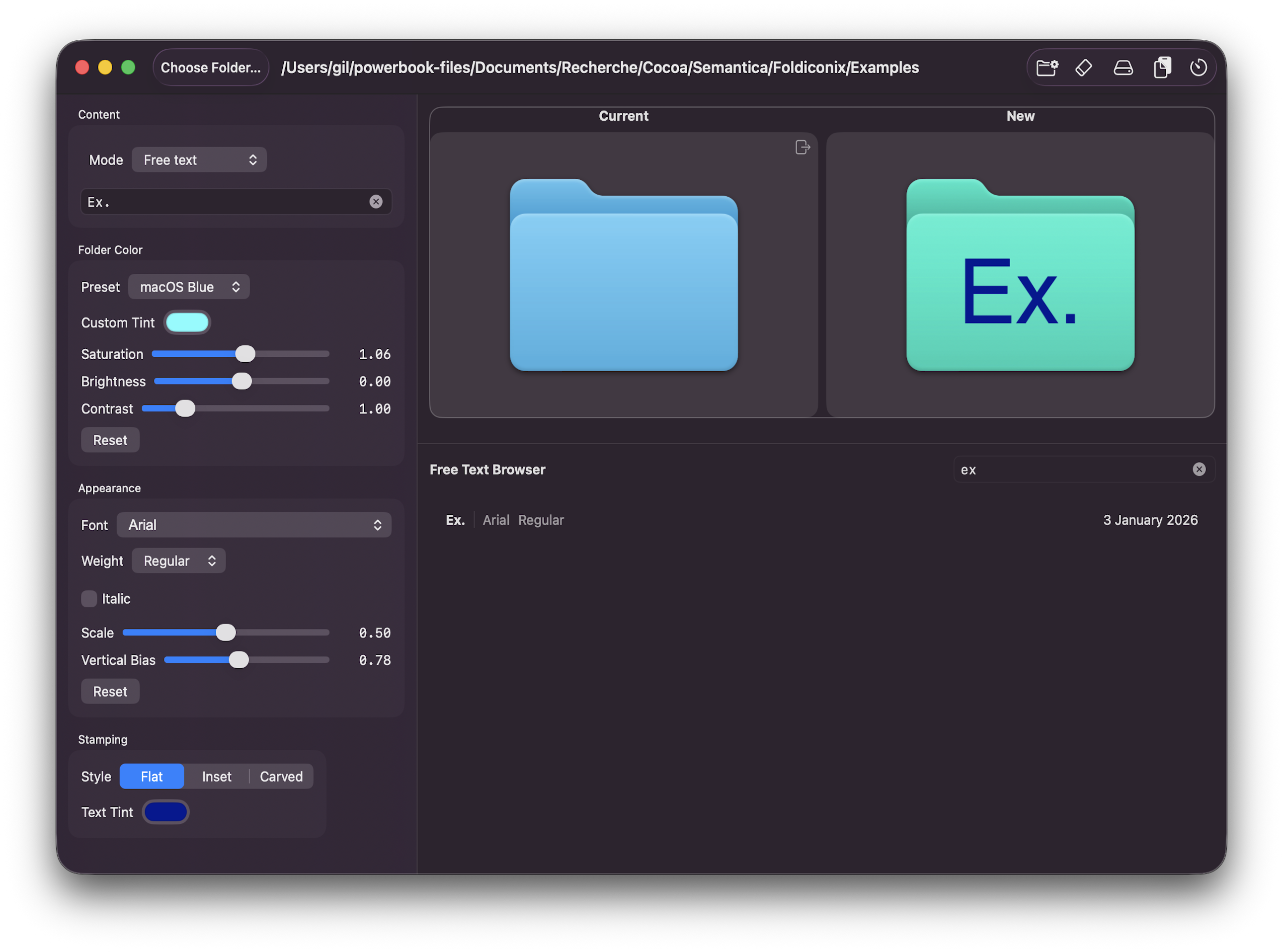
Task: Open the Mode dropdown set to Free text
Action: (199, 159)
